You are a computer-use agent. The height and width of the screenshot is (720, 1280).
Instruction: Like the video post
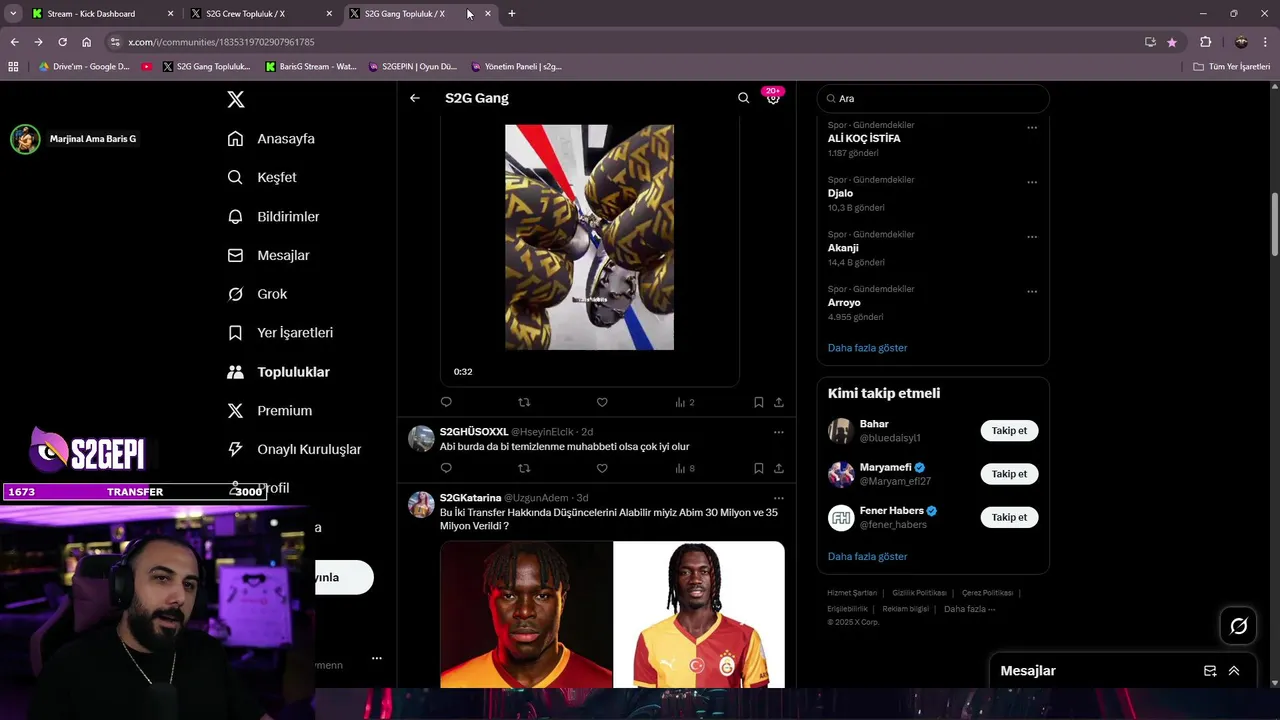[x=602, y=402]
